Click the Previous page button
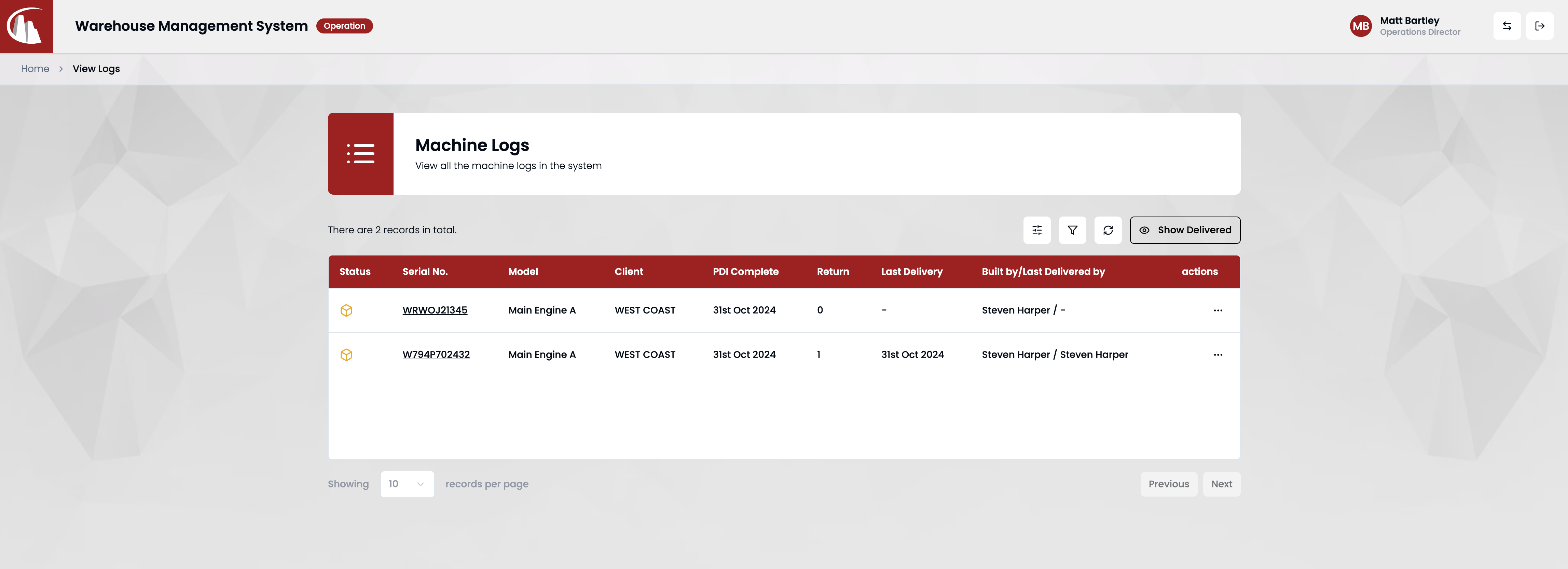 (1169, 484)
